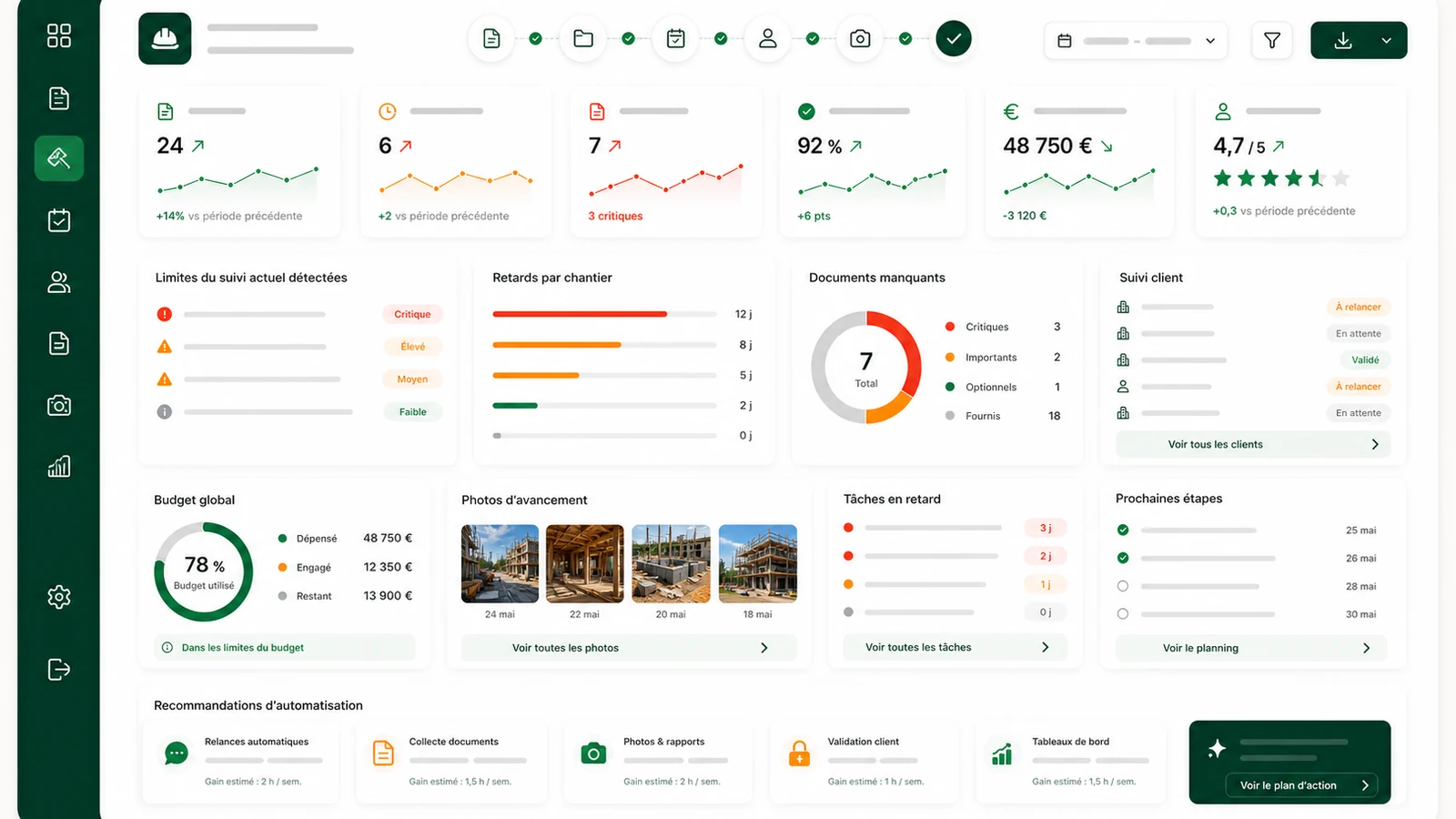Open Voir toutes les photos
The width and height of the screenshot is (1456, 819).
pyautogui.click(x=629, y=648)
